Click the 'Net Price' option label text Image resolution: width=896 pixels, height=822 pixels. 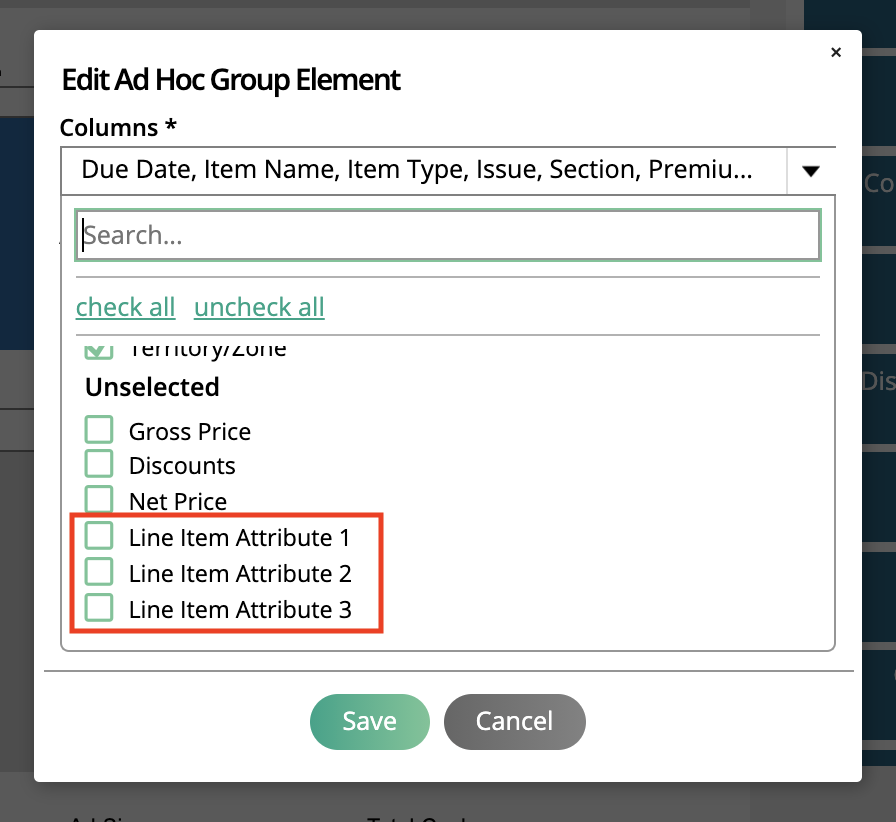[178, 502]
